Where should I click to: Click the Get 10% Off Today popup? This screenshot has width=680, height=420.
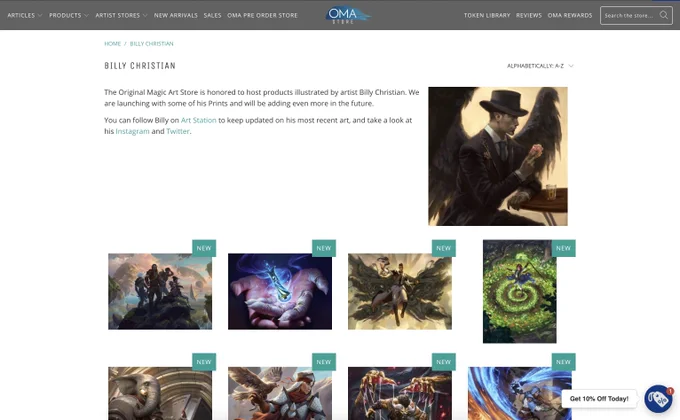pyautogui.click(x=599, y=399)
